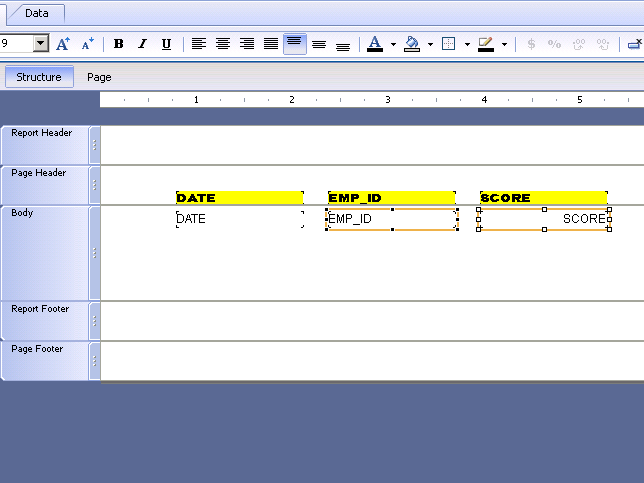
Task: Justify text alignment
Action: [x=271, y=44]
